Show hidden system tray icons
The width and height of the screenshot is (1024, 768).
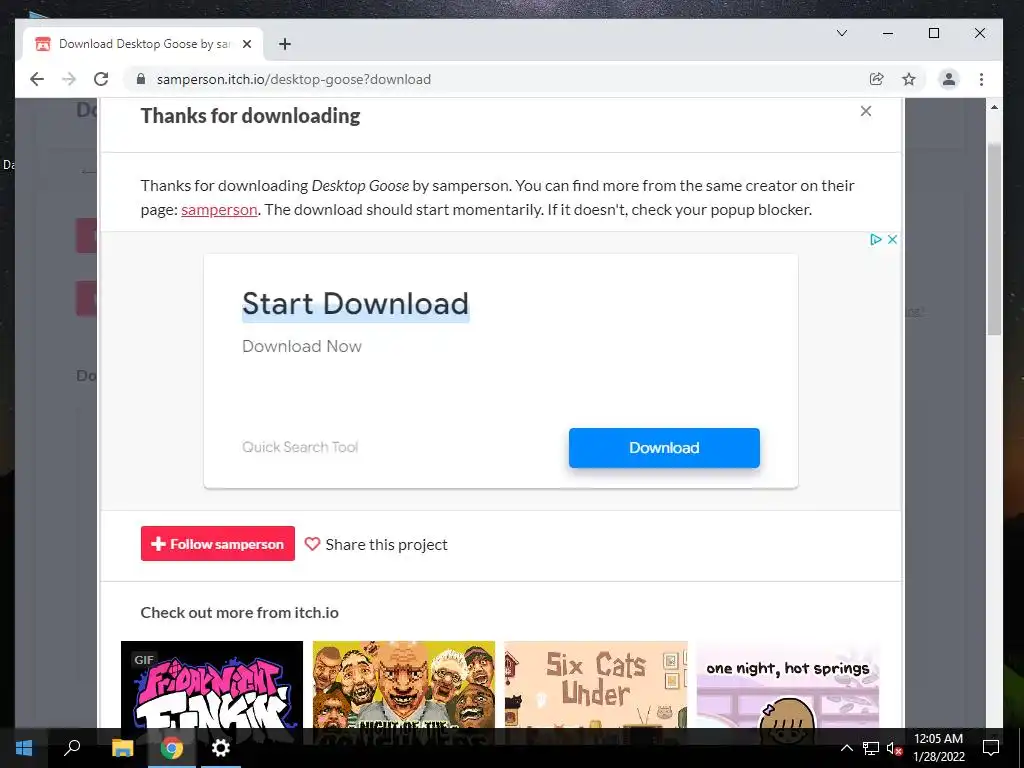[x=846, y=748]
